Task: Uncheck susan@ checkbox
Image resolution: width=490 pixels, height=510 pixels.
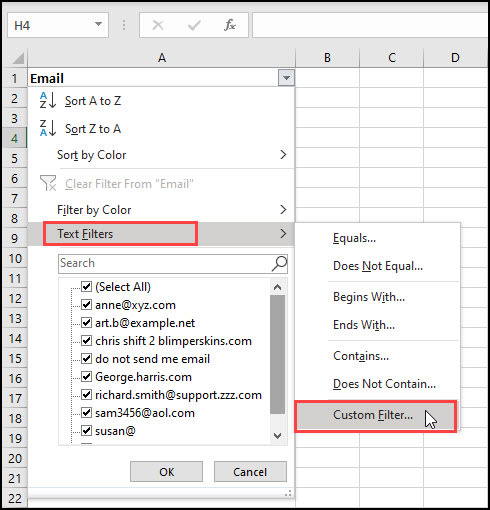Action: 86,431
